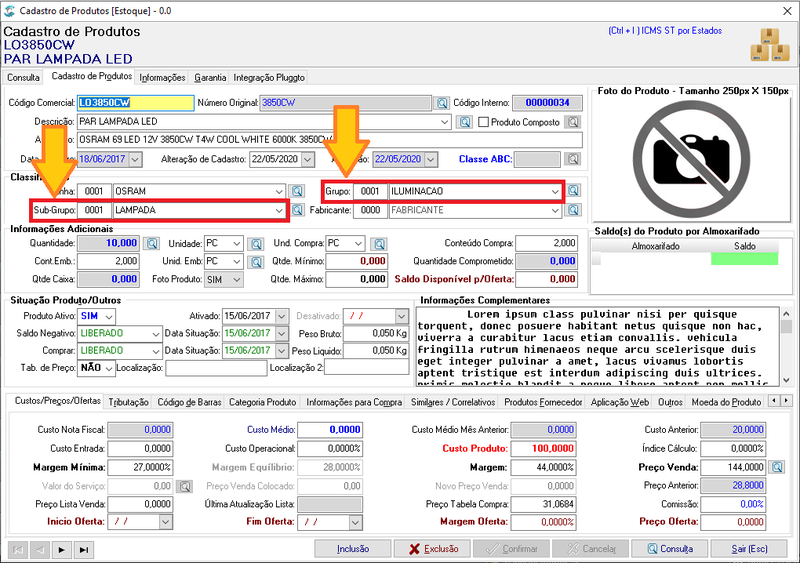
Task: Click the Inclusão button
Action: coord(353,549)
